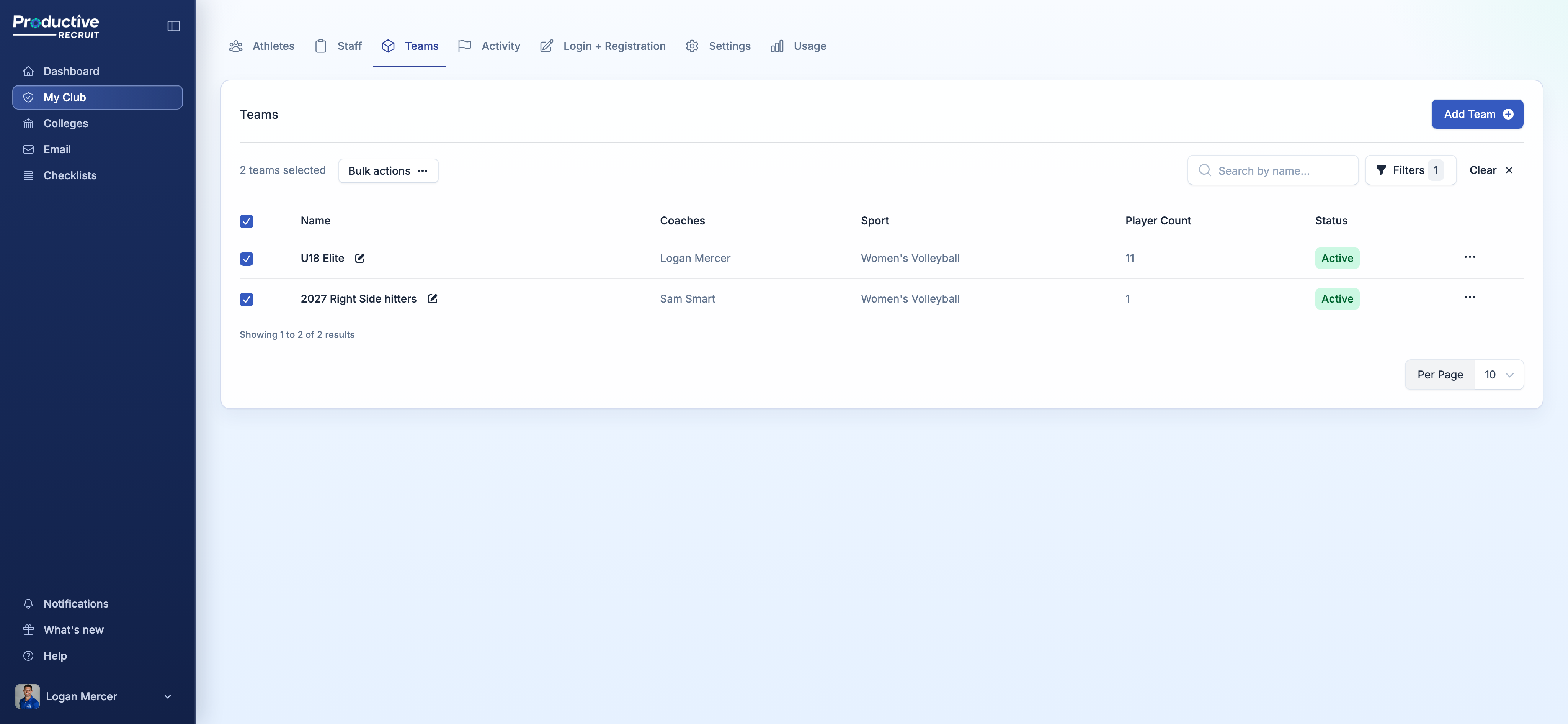Switch to the Staff tab
Screen dimensions: 1568x724
coord(338,46)
